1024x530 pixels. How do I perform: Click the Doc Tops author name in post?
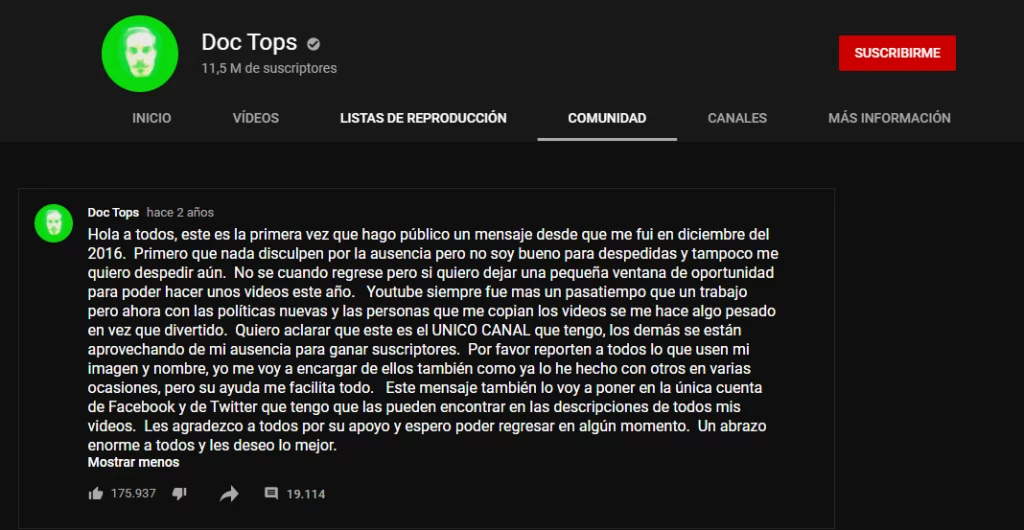pyautogui.click(x=113, y=213)
